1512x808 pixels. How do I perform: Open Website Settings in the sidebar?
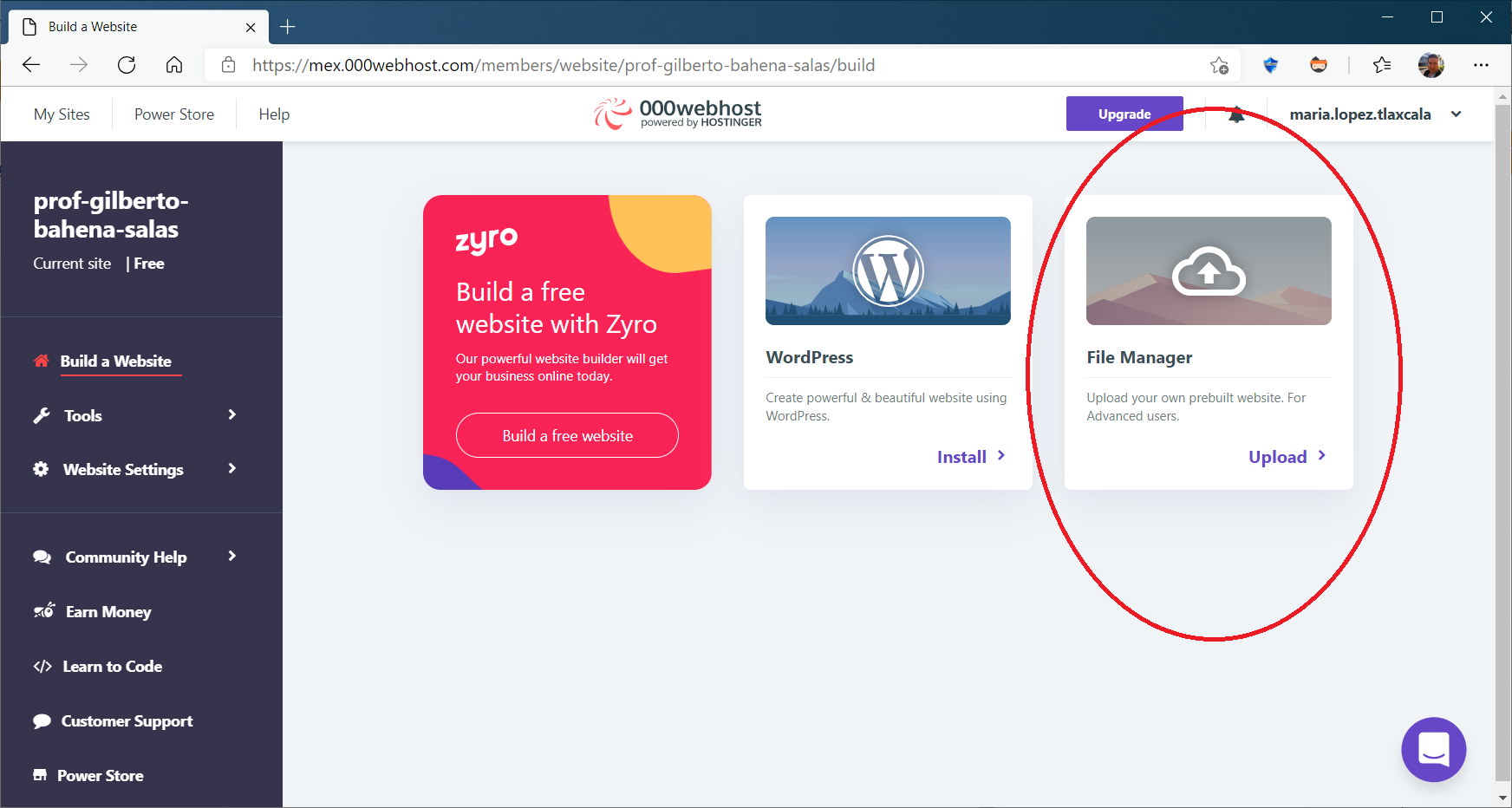point(123,469)
